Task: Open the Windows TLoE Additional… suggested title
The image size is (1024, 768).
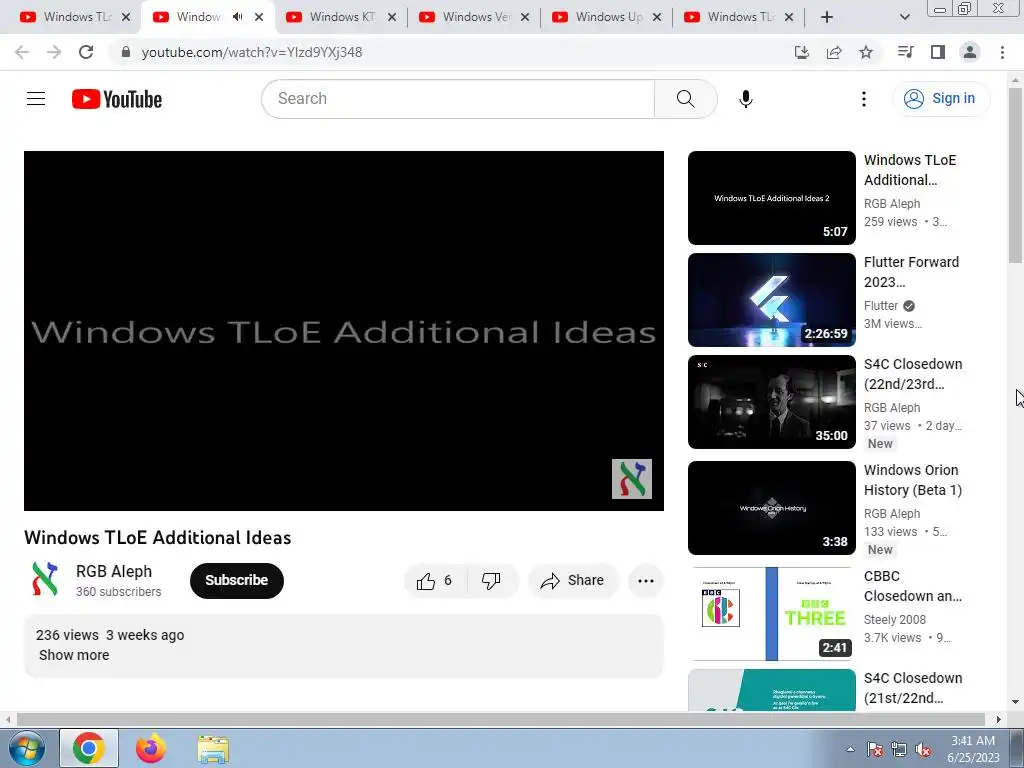Action: pyautogui.click(x=910, y=170)
